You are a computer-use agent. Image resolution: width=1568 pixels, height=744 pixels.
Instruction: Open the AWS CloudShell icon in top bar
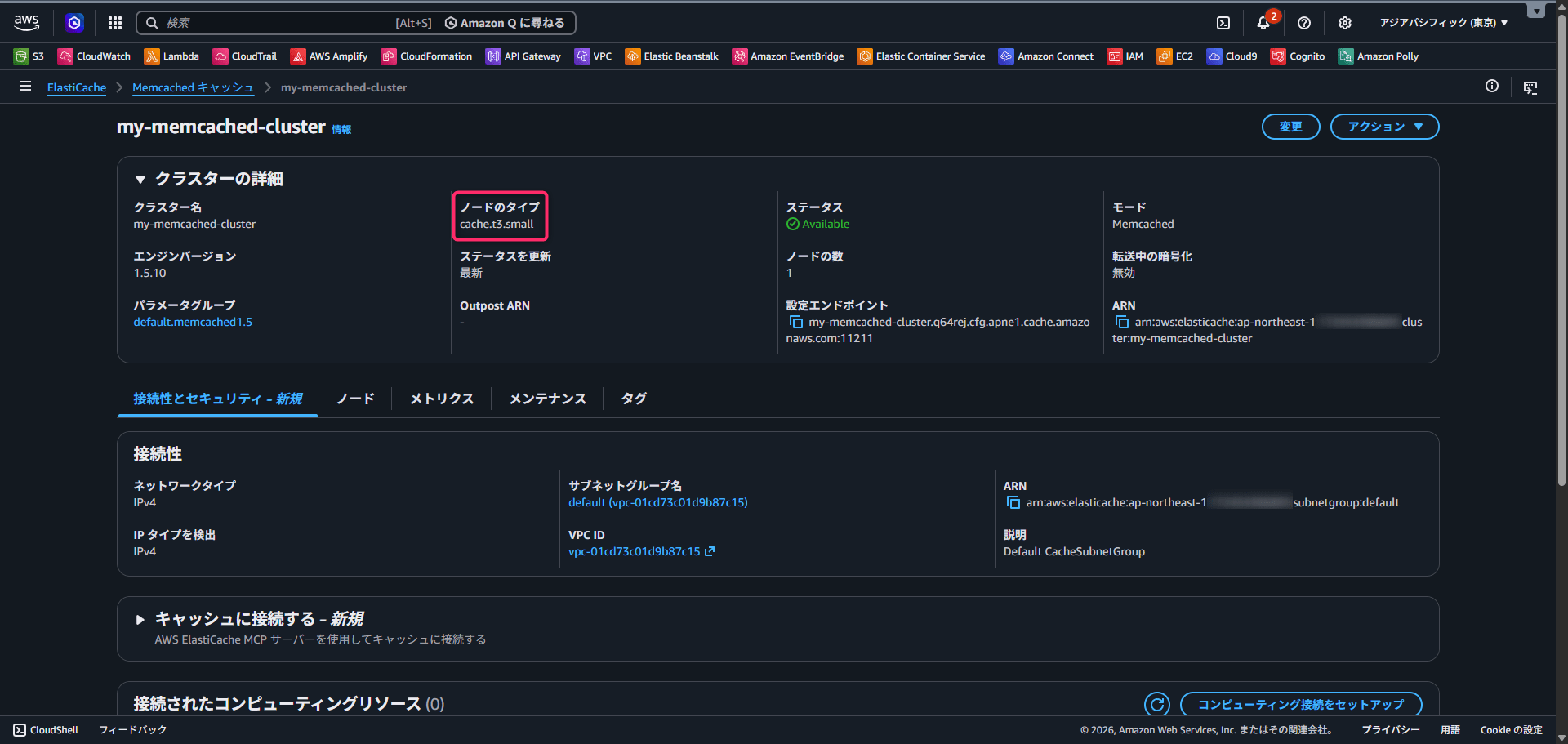coord(1223,23)
